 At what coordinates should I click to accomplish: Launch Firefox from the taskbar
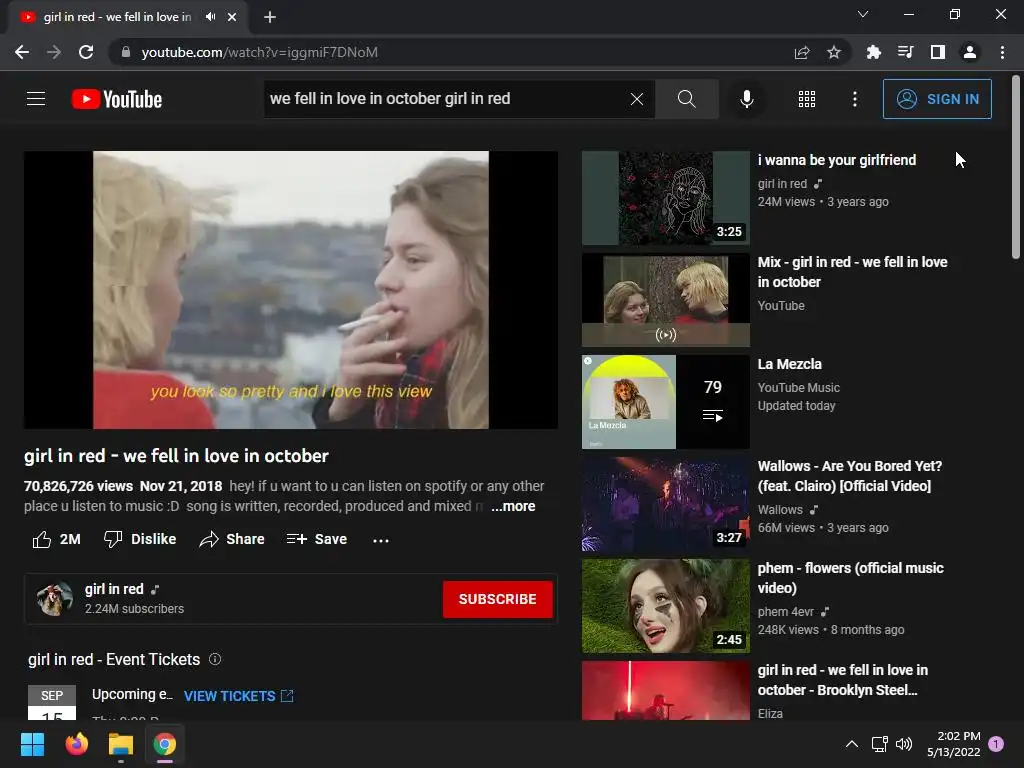[76, 744]
